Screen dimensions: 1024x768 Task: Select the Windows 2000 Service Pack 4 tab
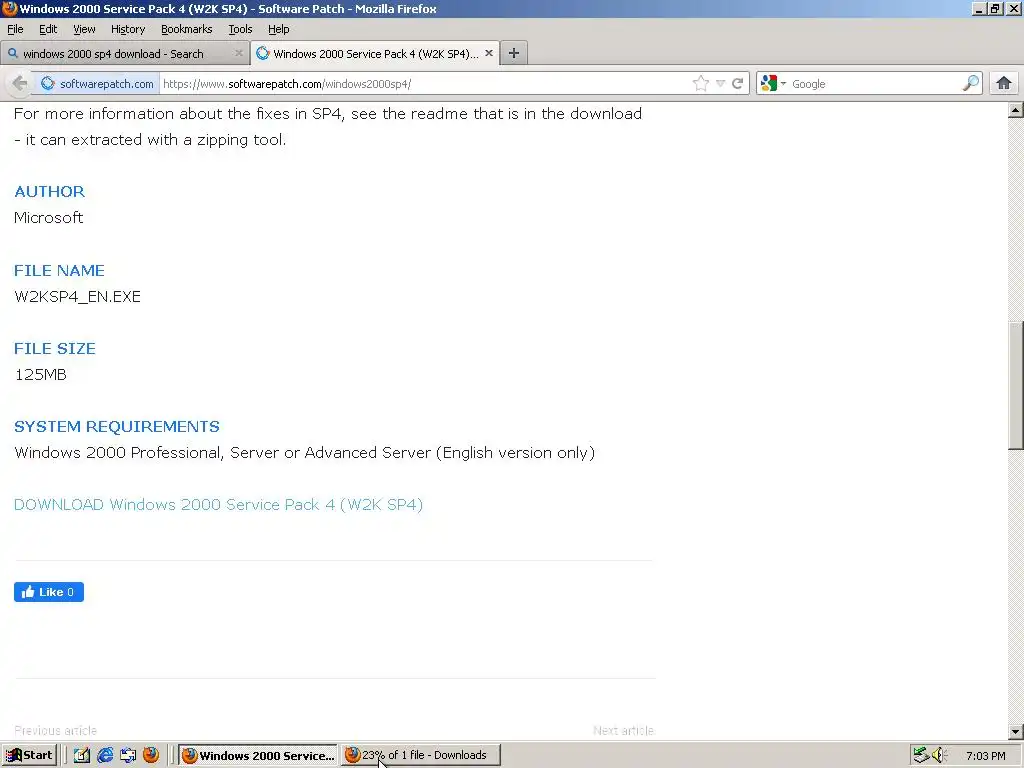click(375, 54)
